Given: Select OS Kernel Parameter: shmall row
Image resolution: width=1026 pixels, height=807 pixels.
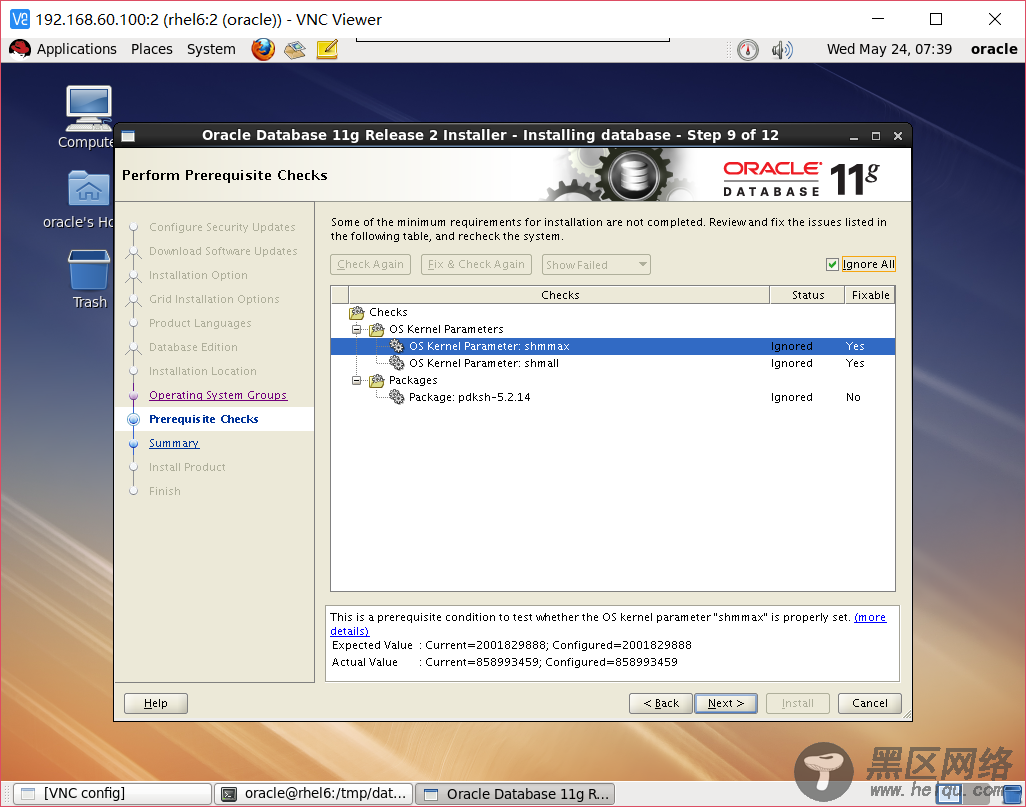Looking at the screenshot, I should pyautogui.click(x=612, y=363).
